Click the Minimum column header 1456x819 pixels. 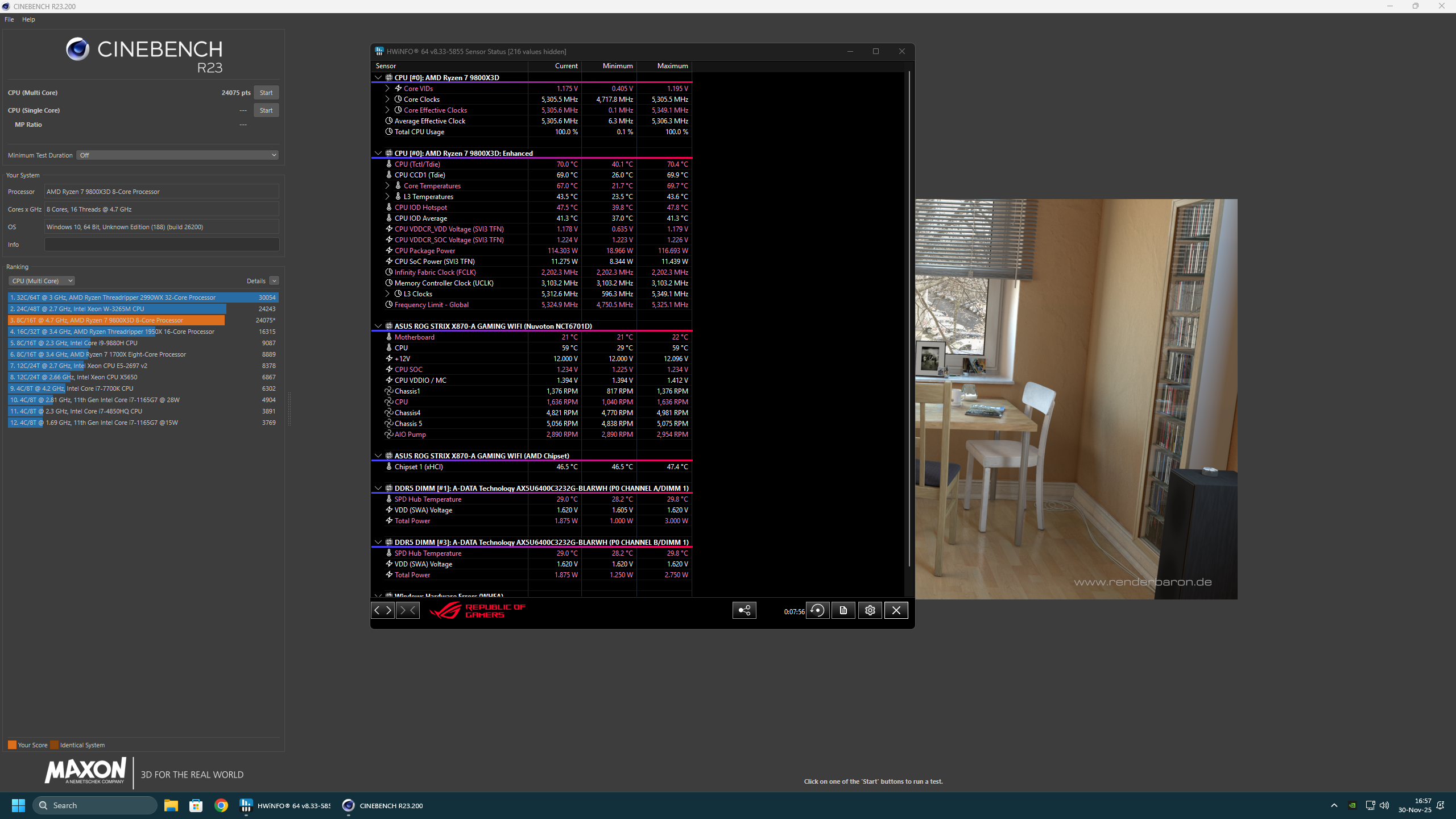tap(609, 66)
